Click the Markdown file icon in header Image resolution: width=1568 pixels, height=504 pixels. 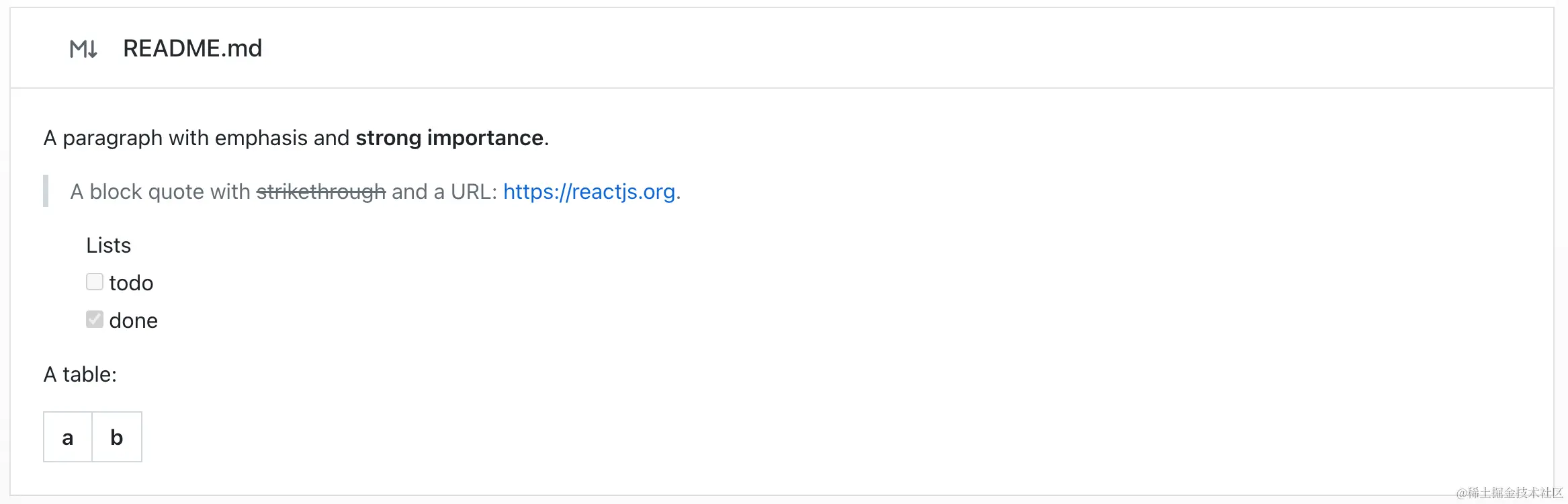click(x=84, y=49)
